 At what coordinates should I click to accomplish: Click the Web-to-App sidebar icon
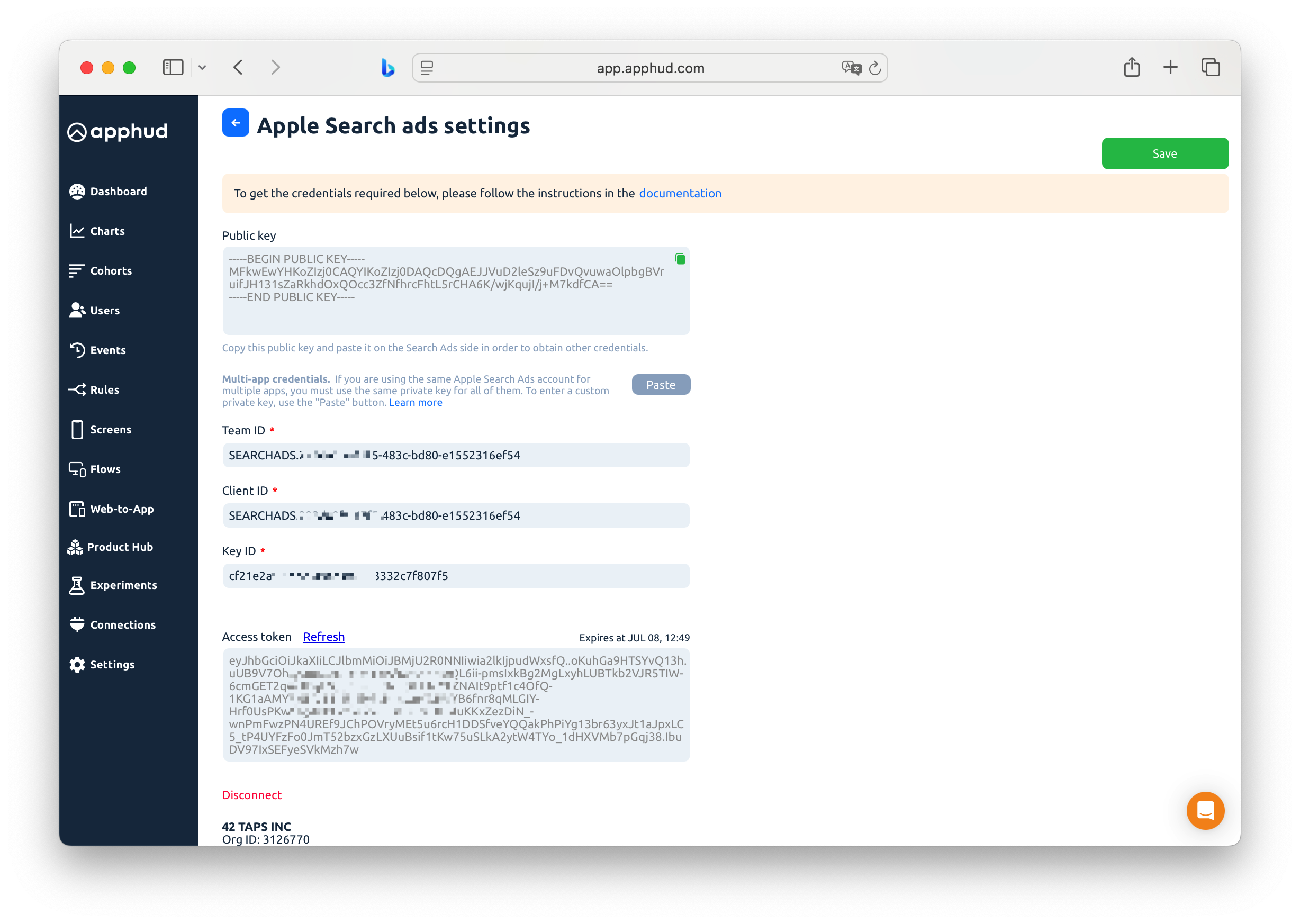coord(77,509)
